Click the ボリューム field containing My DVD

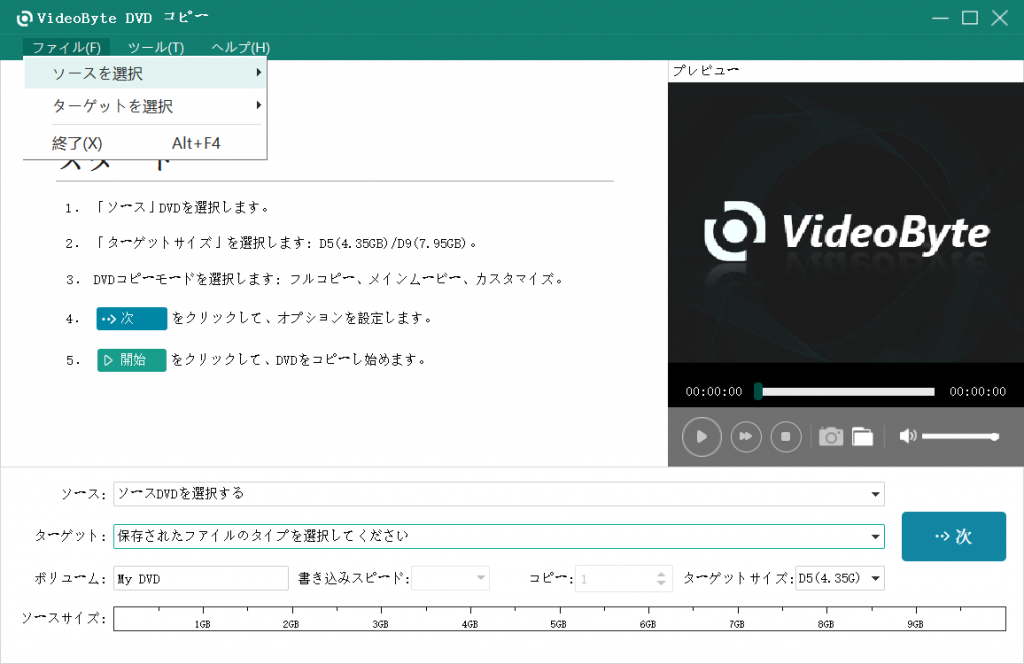click(200, 578)
